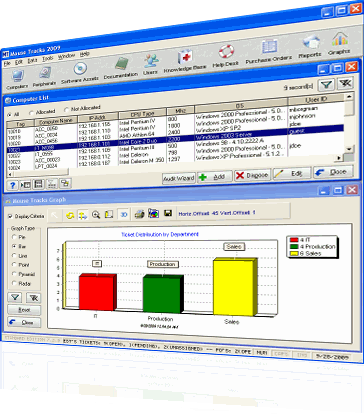Select the Line graph type
Image resolution: width=364 pixels, height=416 pixels.
[14, 256]
